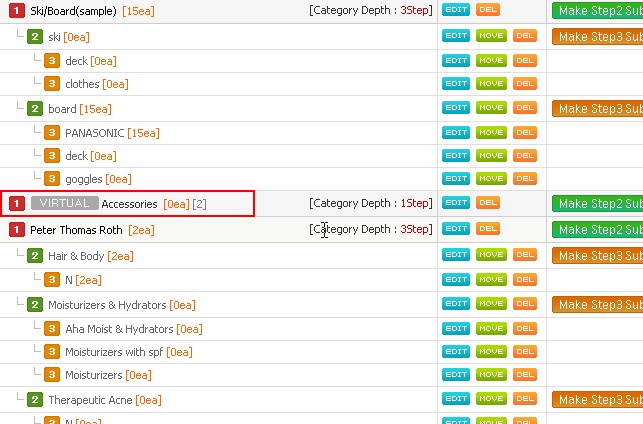Edit Aha Moist & Hydrators entry
The width and height of the screenshot is (643, 424).
point(456,328)
